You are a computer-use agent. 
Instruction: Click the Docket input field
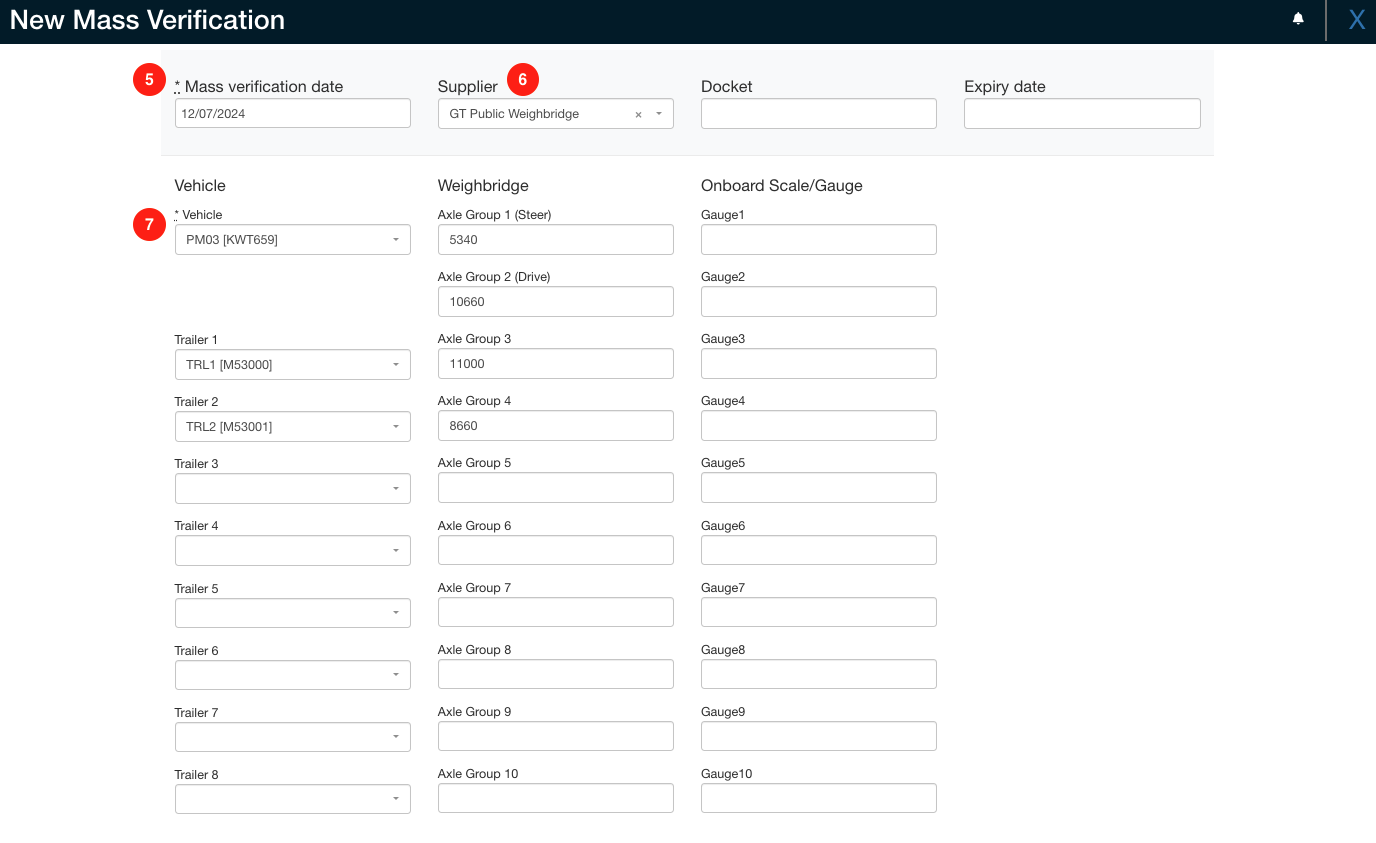click(x=818, y=113)
